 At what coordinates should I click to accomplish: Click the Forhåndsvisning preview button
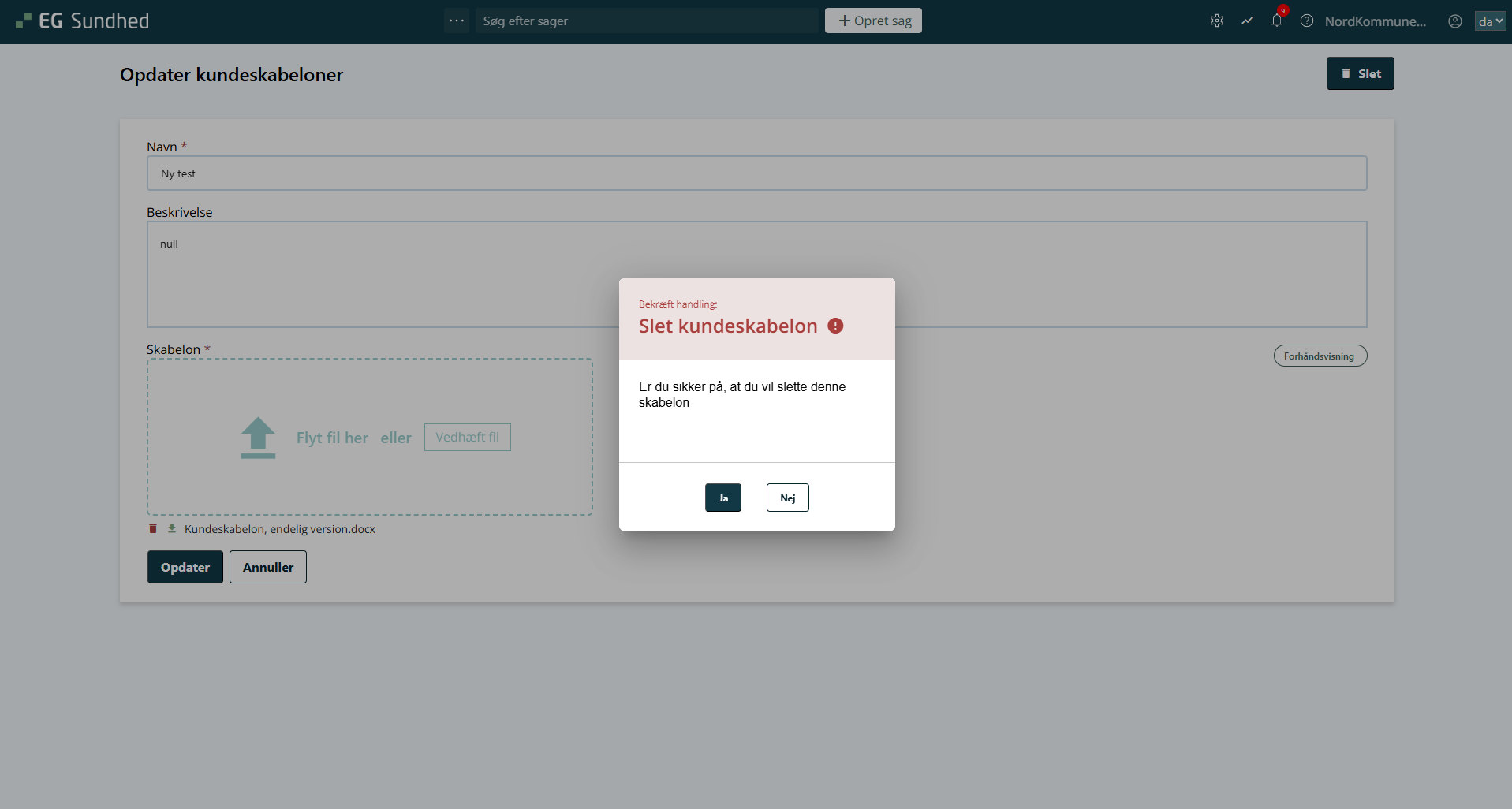pos(1320,356)
